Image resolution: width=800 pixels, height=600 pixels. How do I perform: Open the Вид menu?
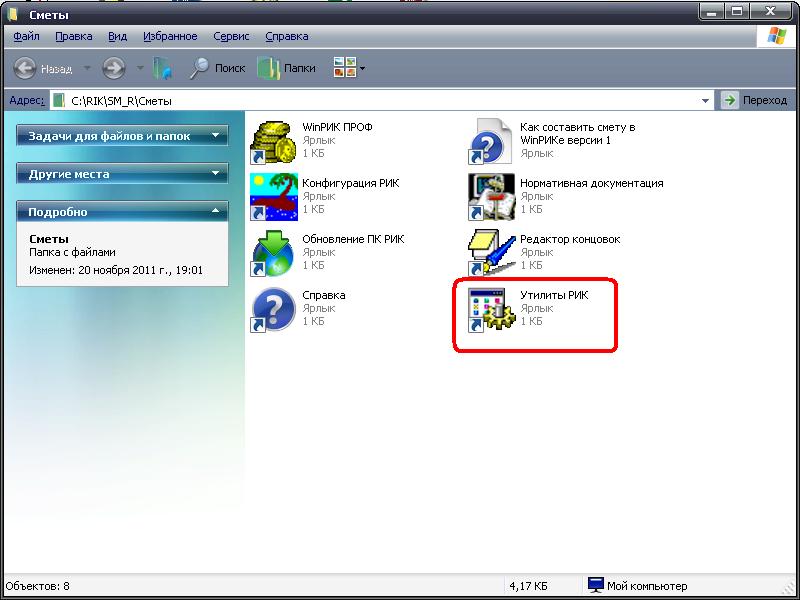pyautogui.click(x=117, y=36)
